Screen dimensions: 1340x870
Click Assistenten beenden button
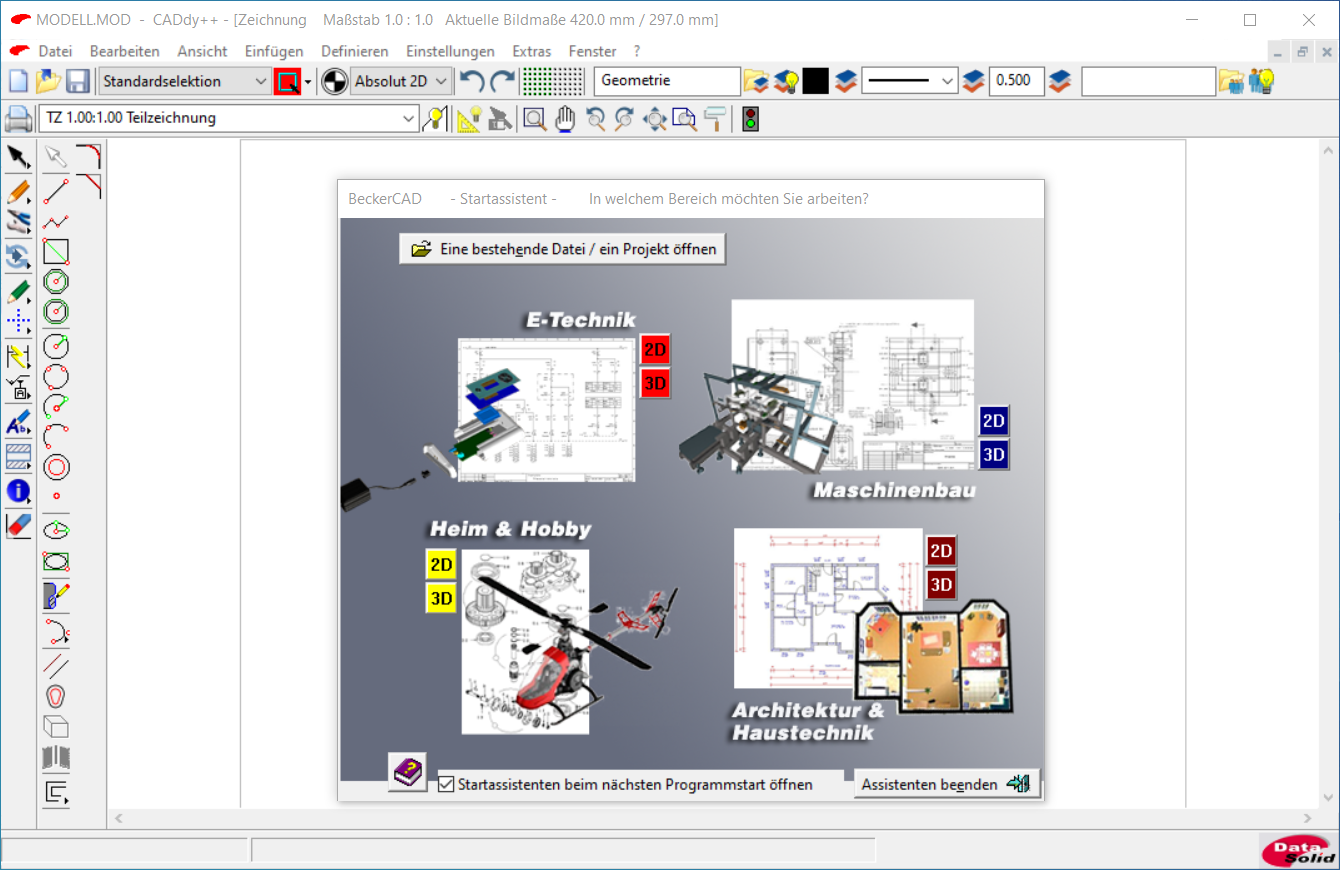coord(946,784)
